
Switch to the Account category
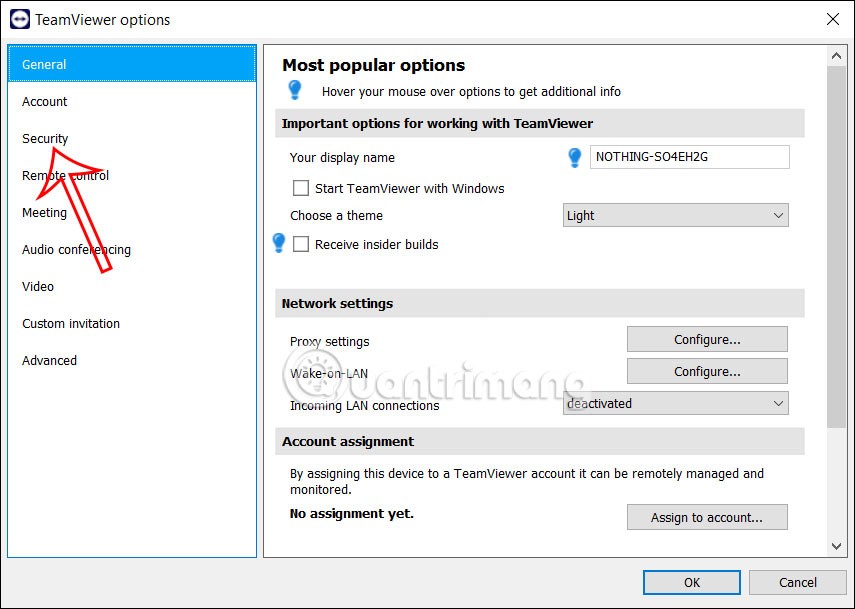(x=45, y=101)
